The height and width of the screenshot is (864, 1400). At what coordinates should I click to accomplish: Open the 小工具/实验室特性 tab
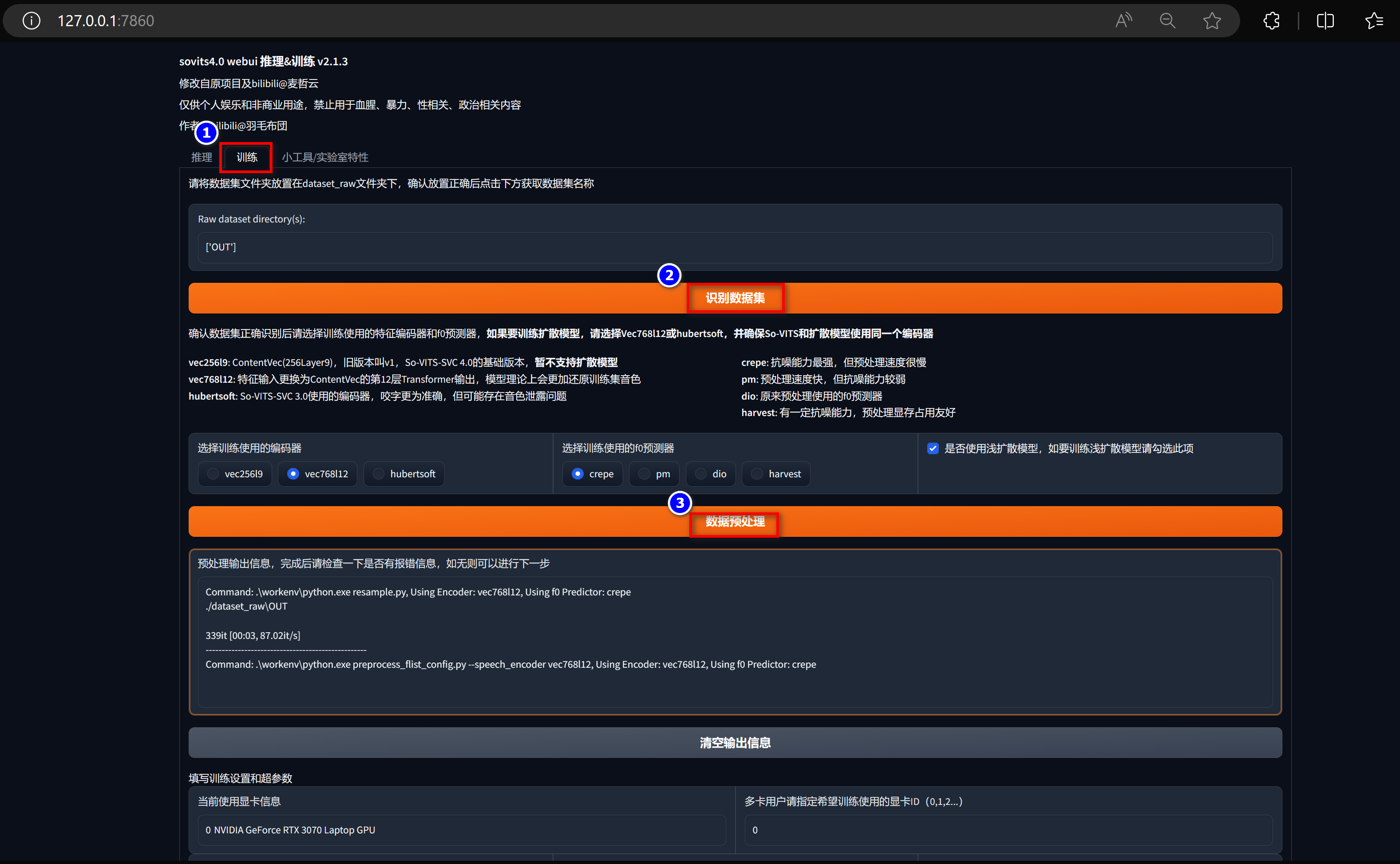(324, 157)
